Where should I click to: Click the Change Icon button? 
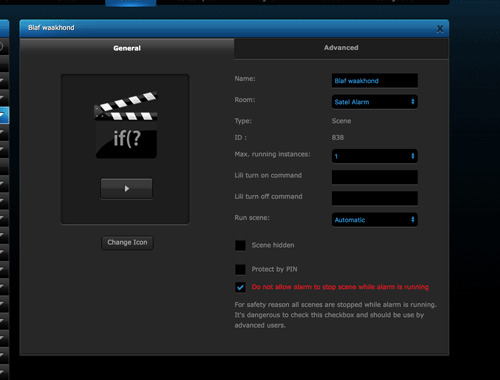point(127,243)
